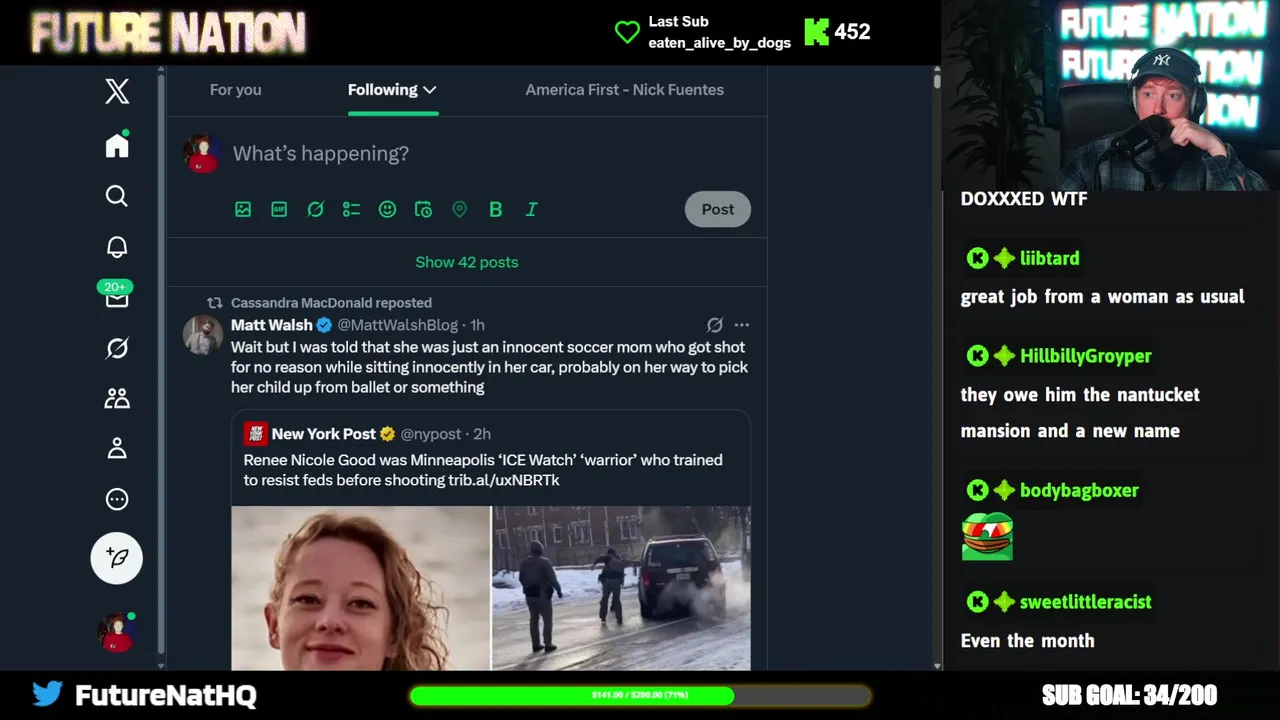Click Show 42 posts link
1280x720 pixels.
tap(466, 262)
